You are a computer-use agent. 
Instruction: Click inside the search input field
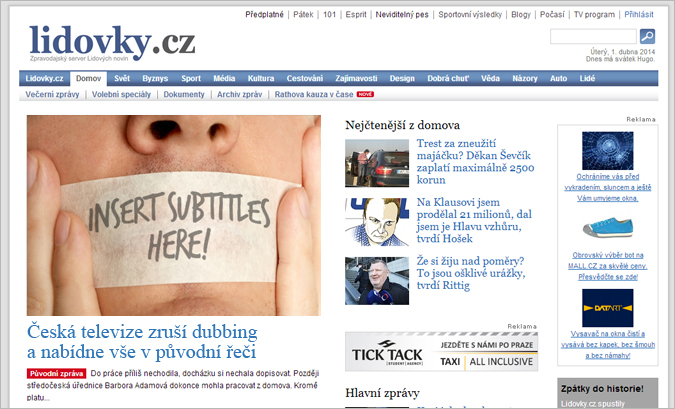tap(593, 37)
